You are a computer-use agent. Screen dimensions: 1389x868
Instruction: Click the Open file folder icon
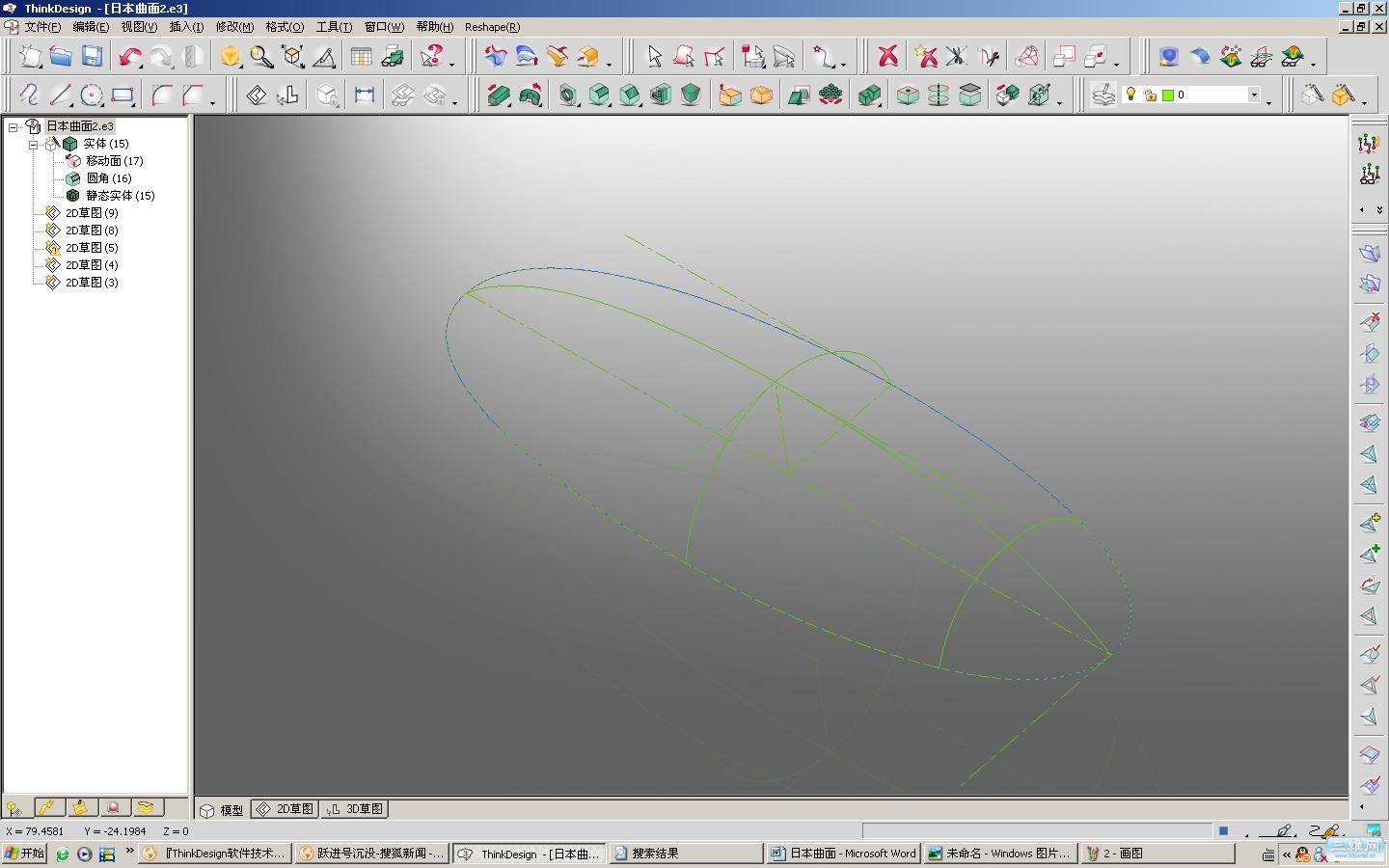pos(61,57)
